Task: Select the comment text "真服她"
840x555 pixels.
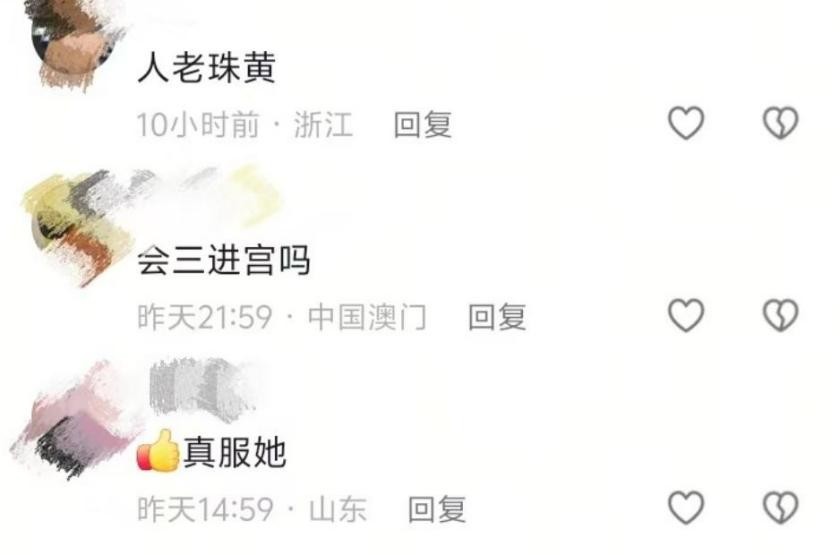Action: coord(235,452)
